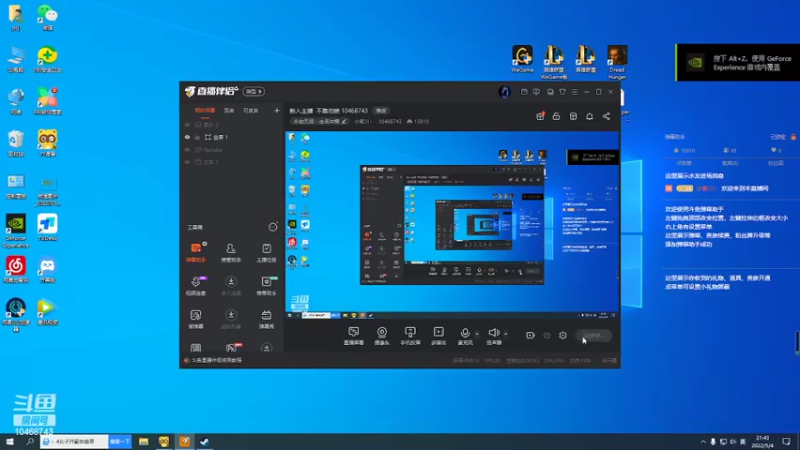The image size is (800, 450).
Task: Open the barrage screen tool
Action: pos(196,319)
